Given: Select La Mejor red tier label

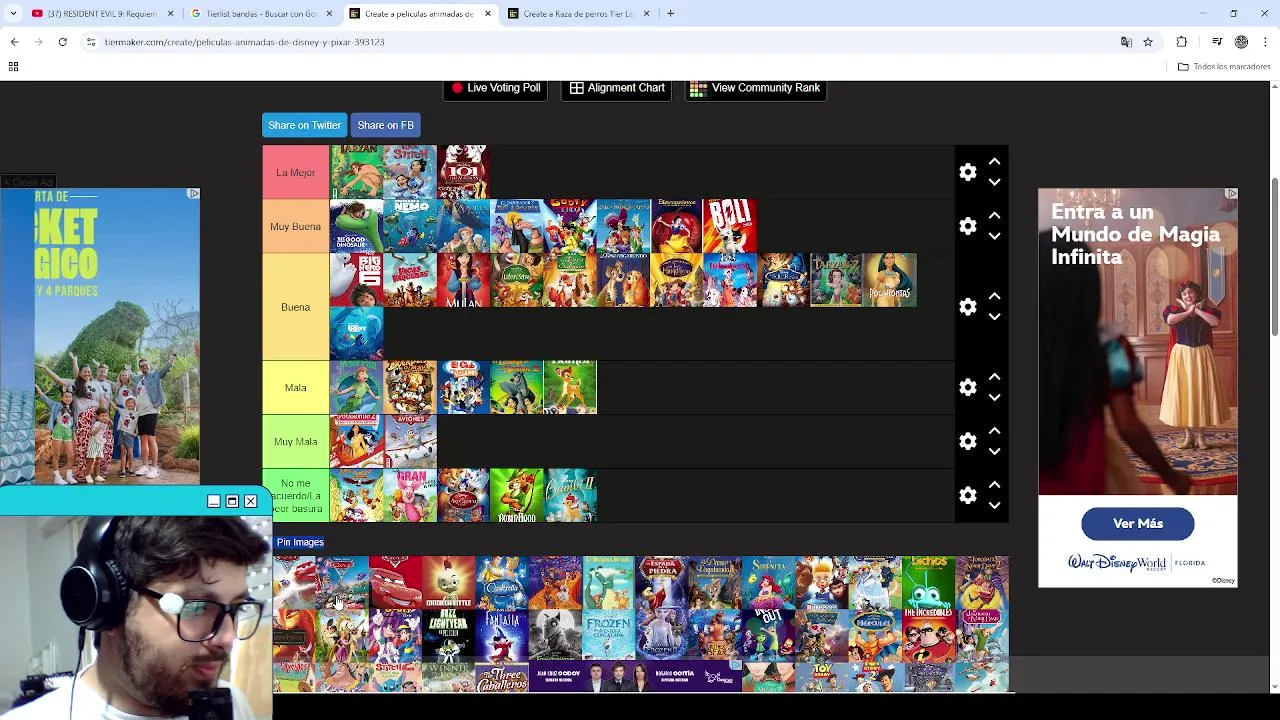Looking at the screenshot, I should pos(295,172).
